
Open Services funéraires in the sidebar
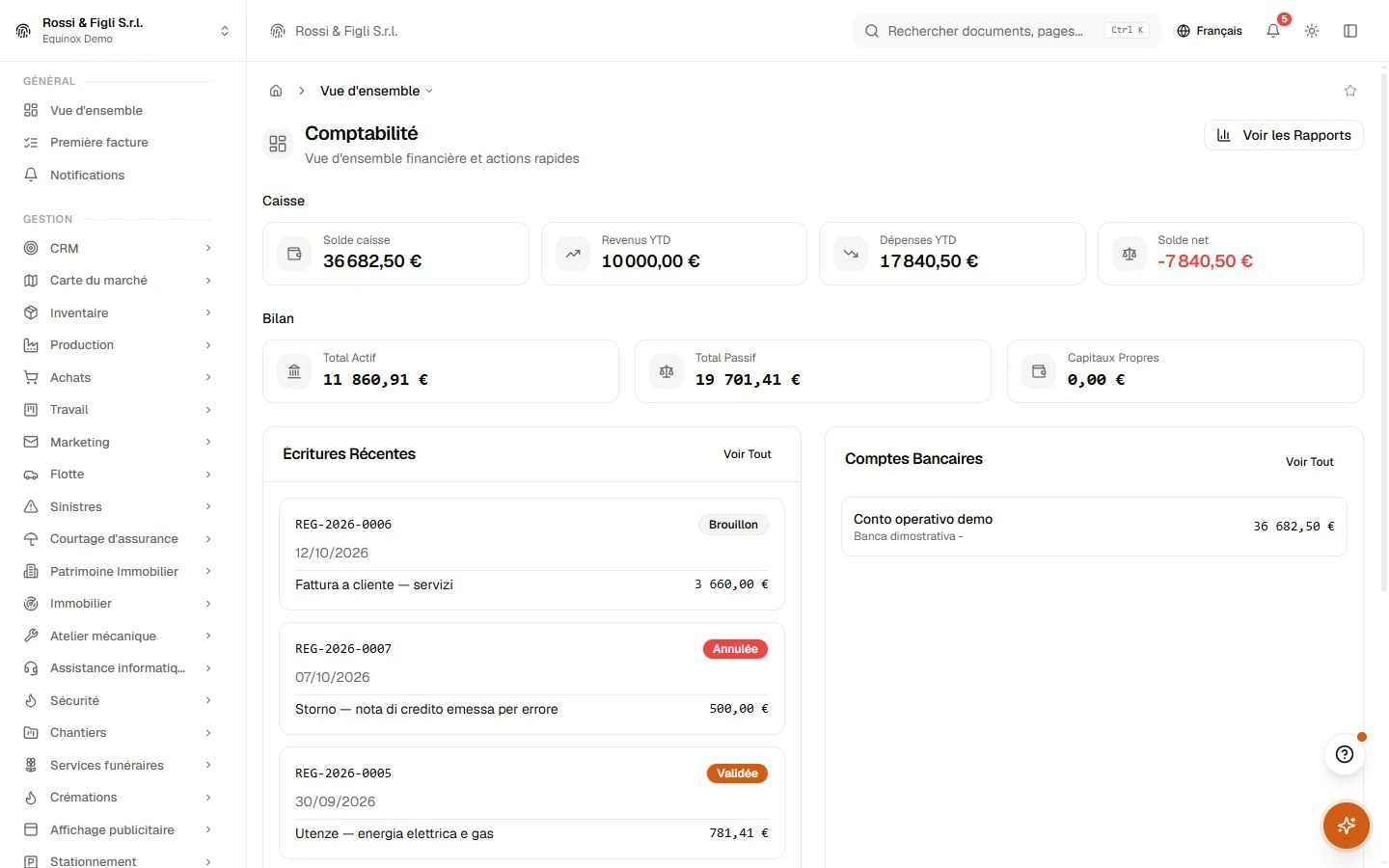point(118,765)
